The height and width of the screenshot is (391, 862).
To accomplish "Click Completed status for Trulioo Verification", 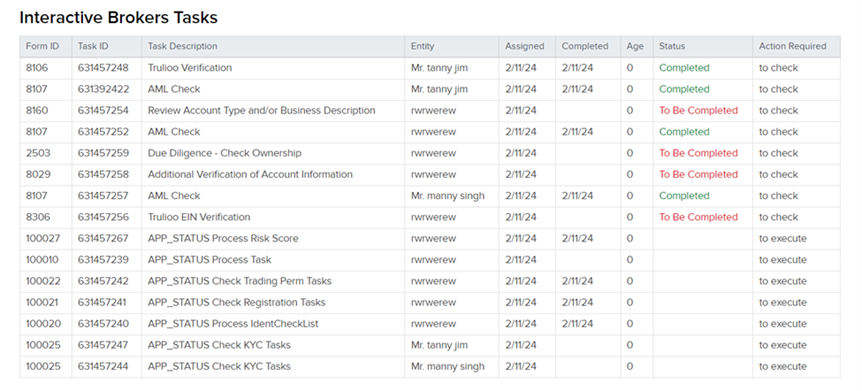I will click(684, 68).
